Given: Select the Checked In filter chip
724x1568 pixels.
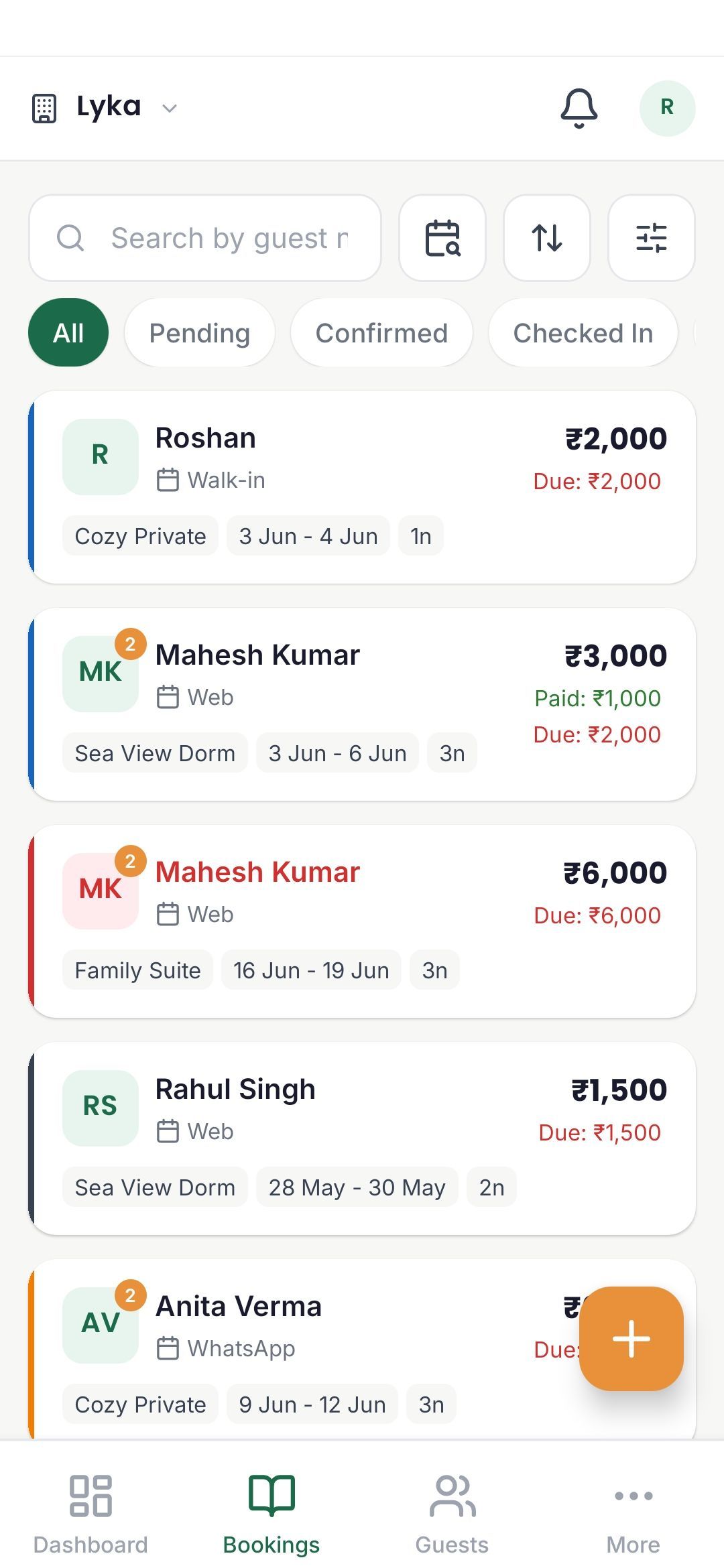Looking at the screenshot, I should [583, 332].
